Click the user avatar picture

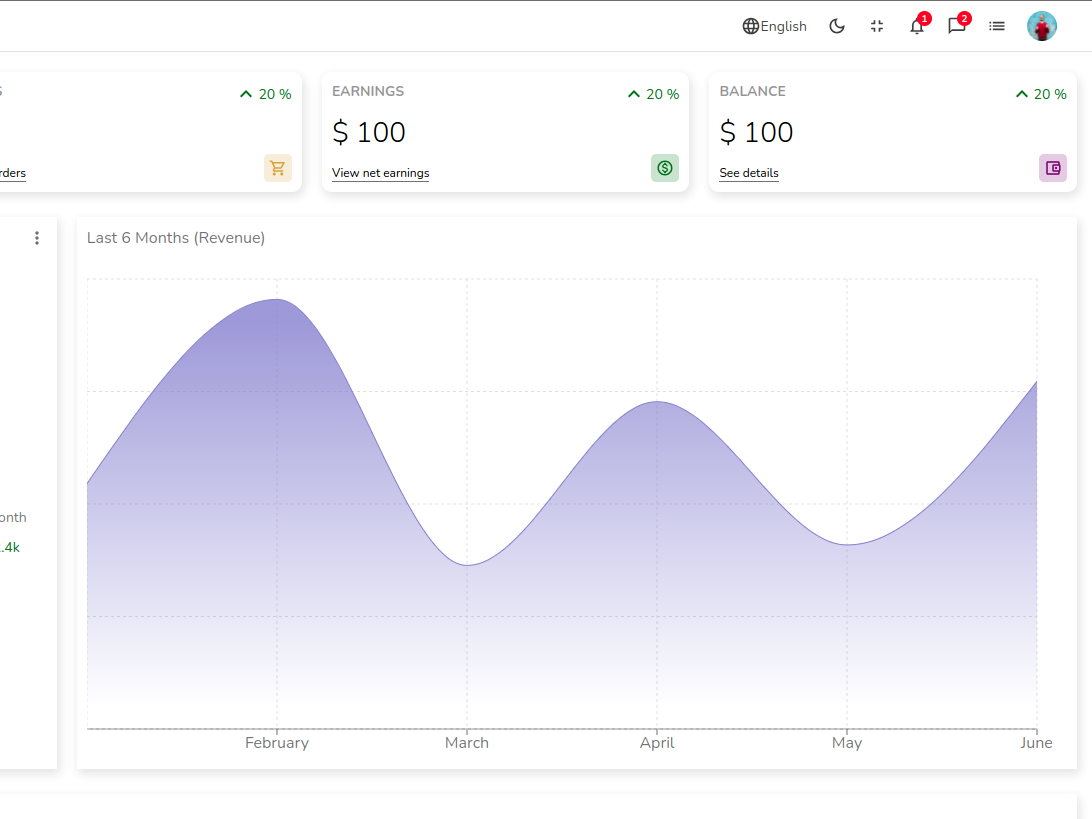click(x=1042, y=26)
